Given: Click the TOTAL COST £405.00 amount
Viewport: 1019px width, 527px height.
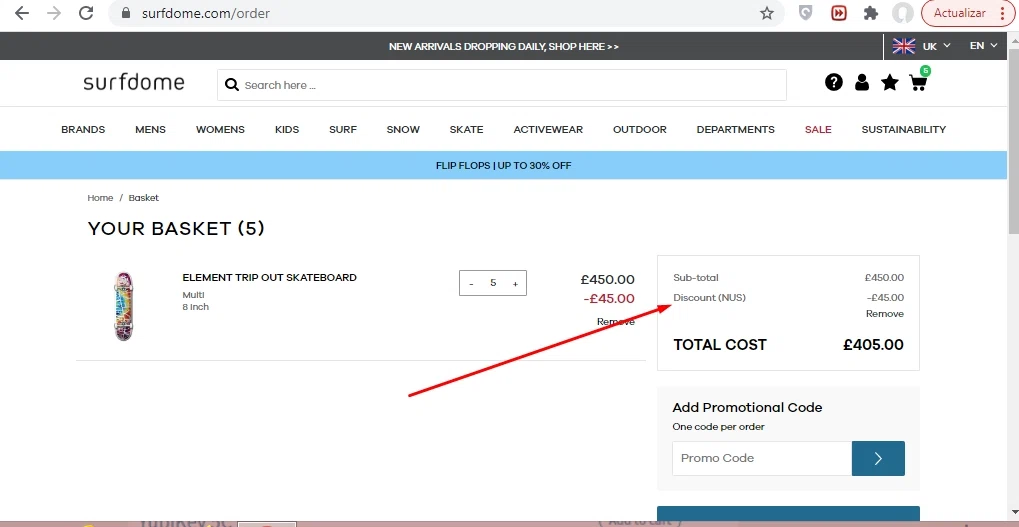Looking at the screenshot, I should pos(873,345).
